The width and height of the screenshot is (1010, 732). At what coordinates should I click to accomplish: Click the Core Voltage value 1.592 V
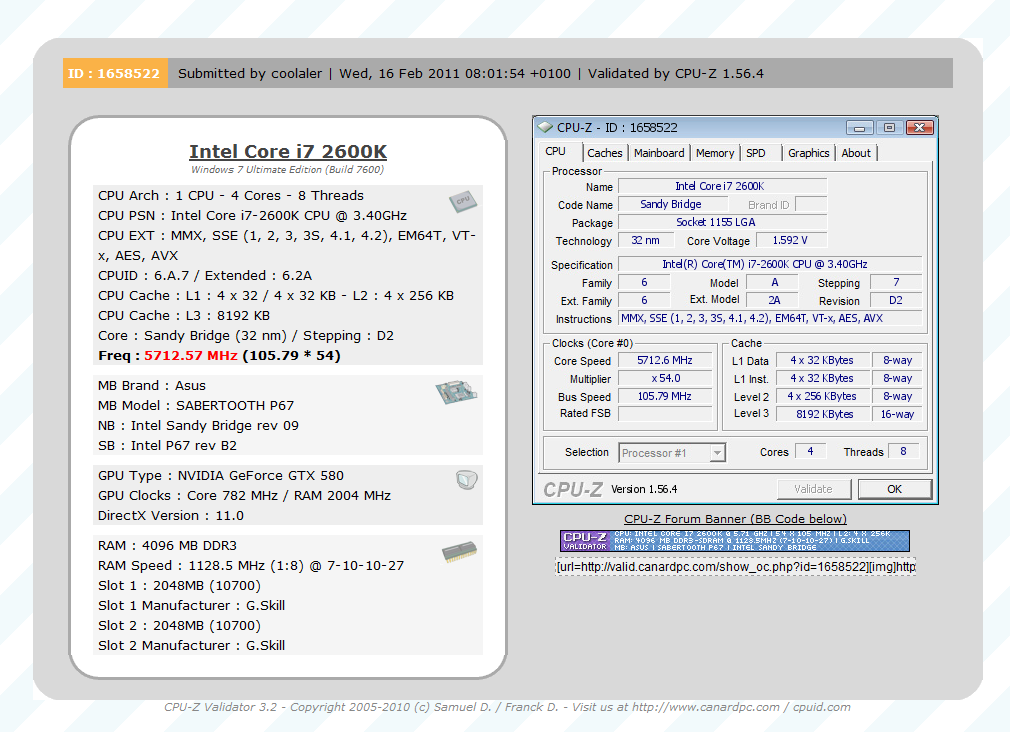(791, 240)
